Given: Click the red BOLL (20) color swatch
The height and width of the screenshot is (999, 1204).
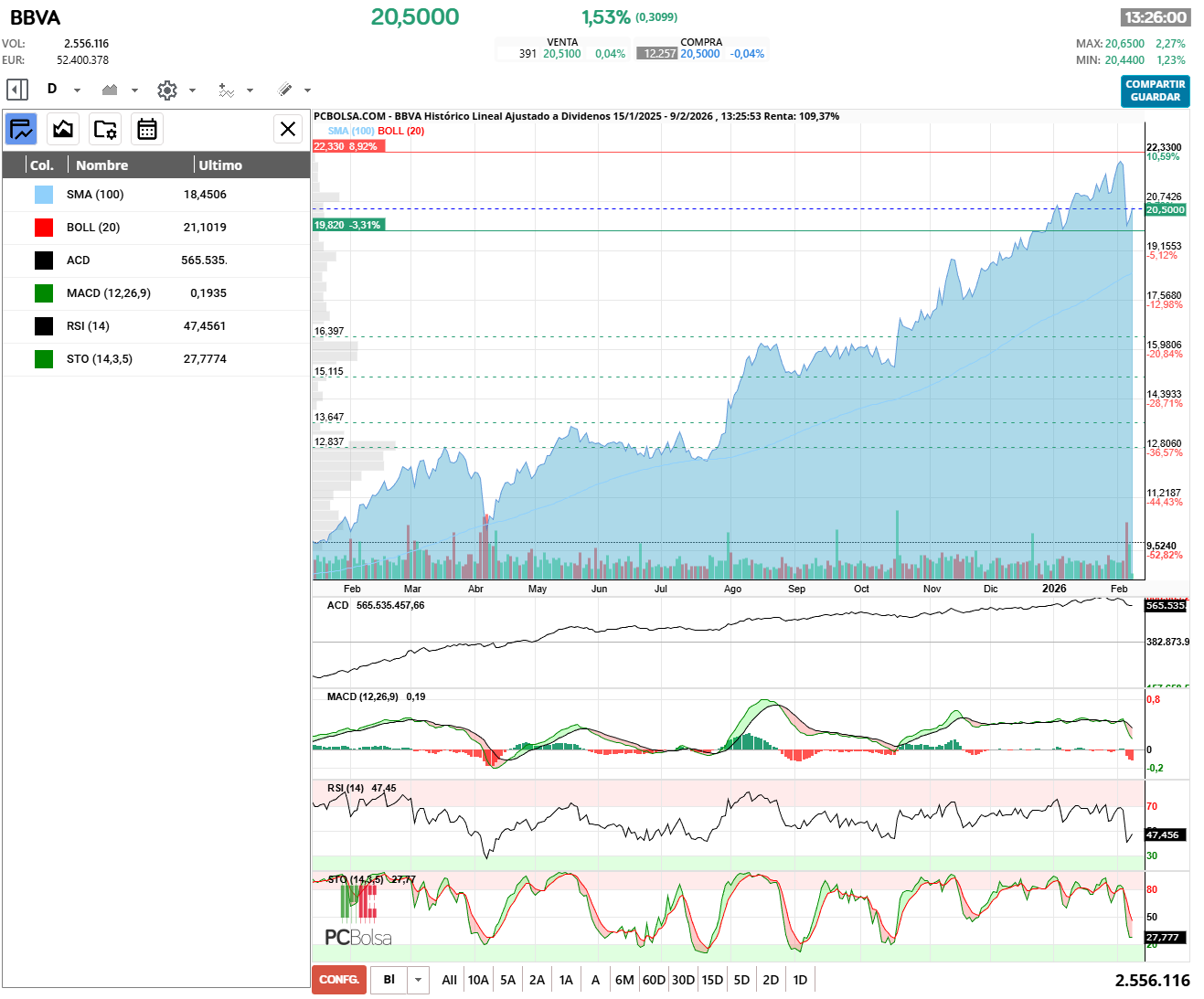Looking at the screenshot, I should coord(44,228).
